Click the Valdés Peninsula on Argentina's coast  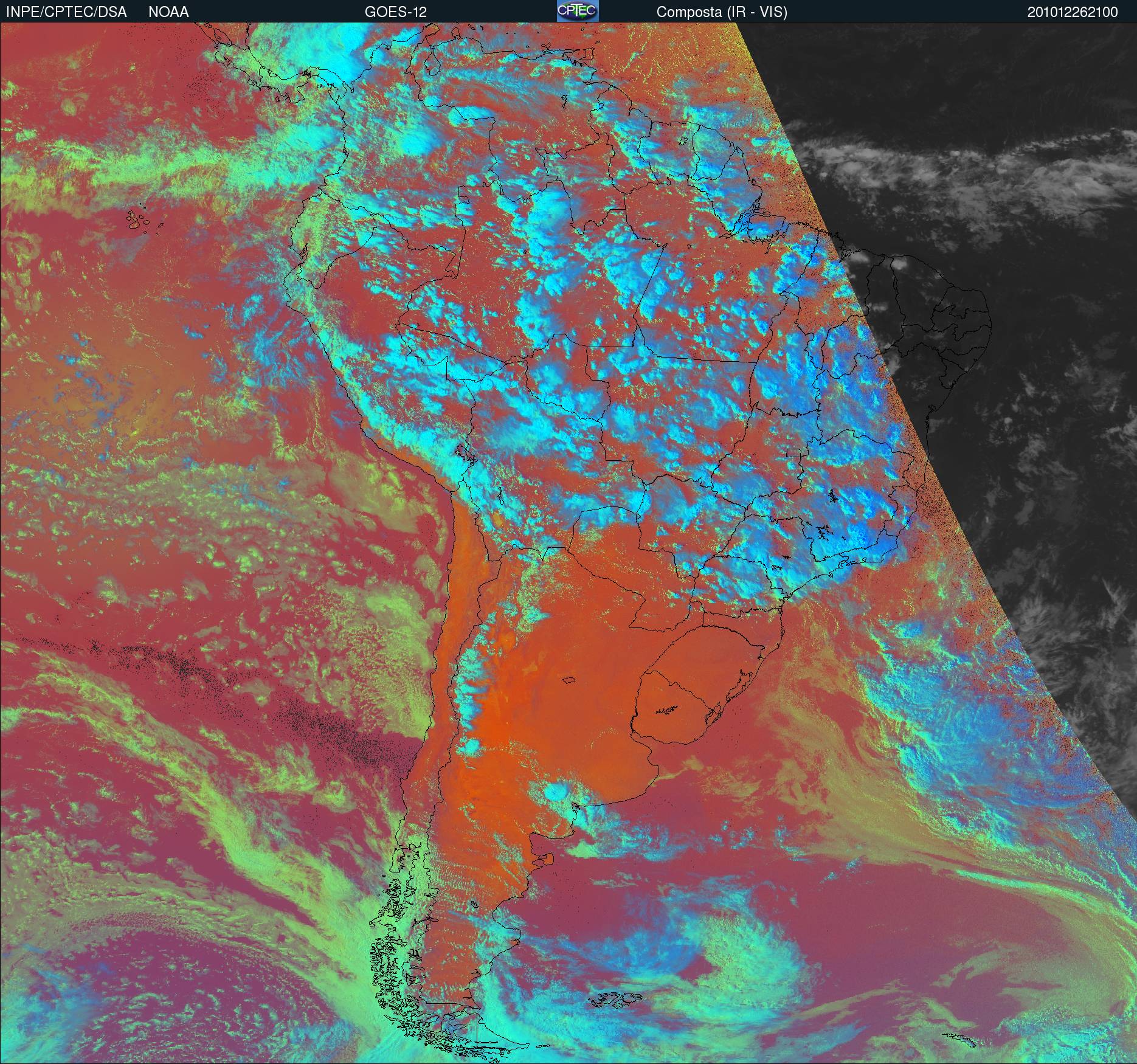point(550,858)
